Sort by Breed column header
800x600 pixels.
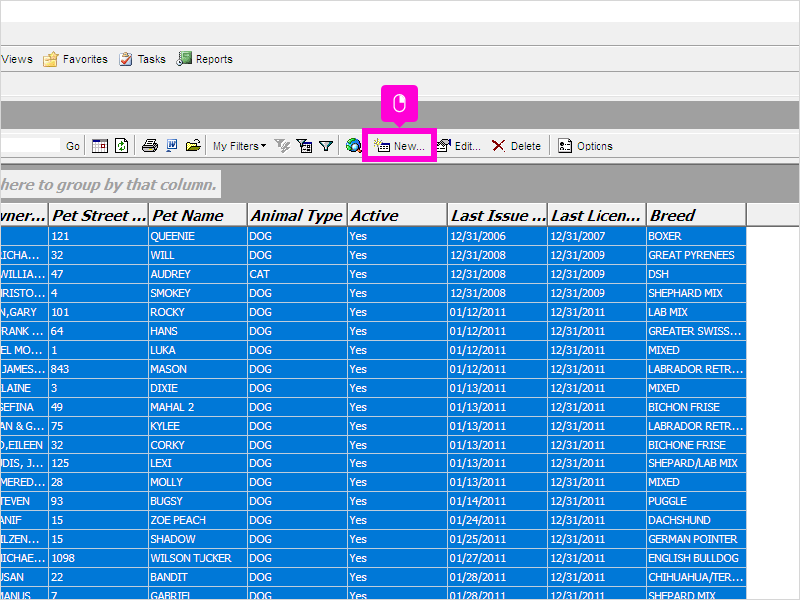[x=696, y=215]
